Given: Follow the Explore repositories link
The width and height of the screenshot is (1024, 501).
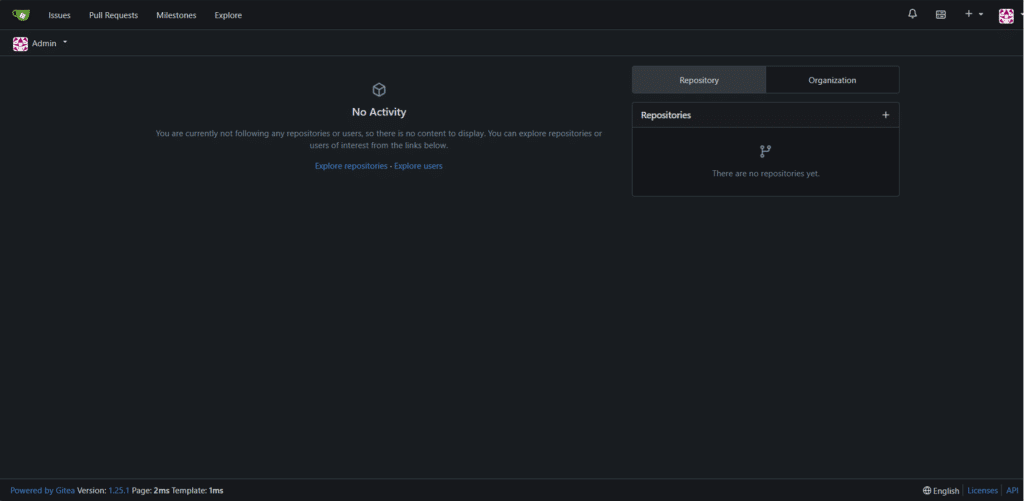Looking at the screenshot, I should coord(351,166).
